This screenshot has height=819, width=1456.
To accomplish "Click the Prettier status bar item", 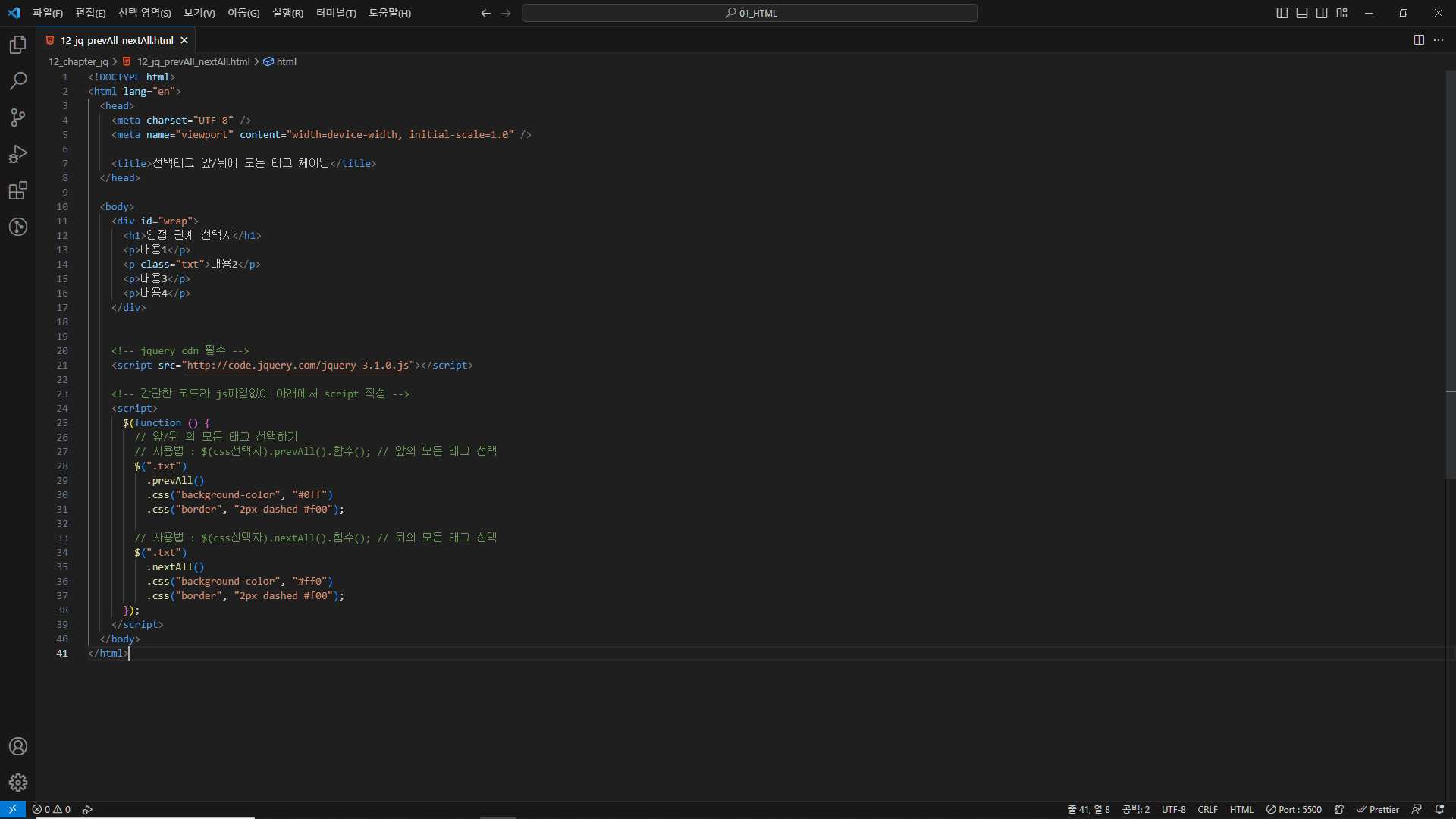I will click(x=1378, y=809).
